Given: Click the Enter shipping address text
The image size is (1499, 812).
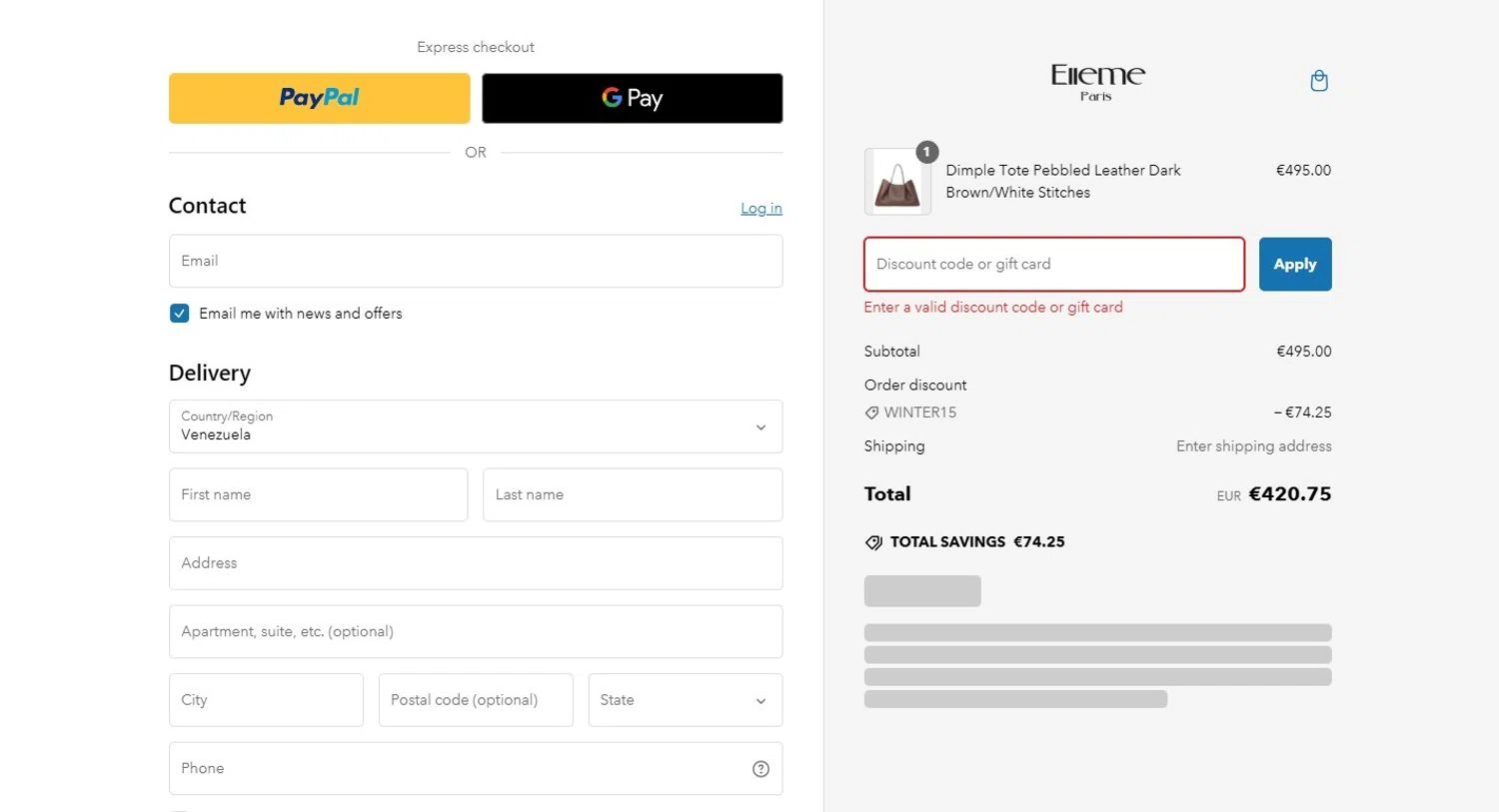Looking at the screenshot, I should (x=1254, y=446).
